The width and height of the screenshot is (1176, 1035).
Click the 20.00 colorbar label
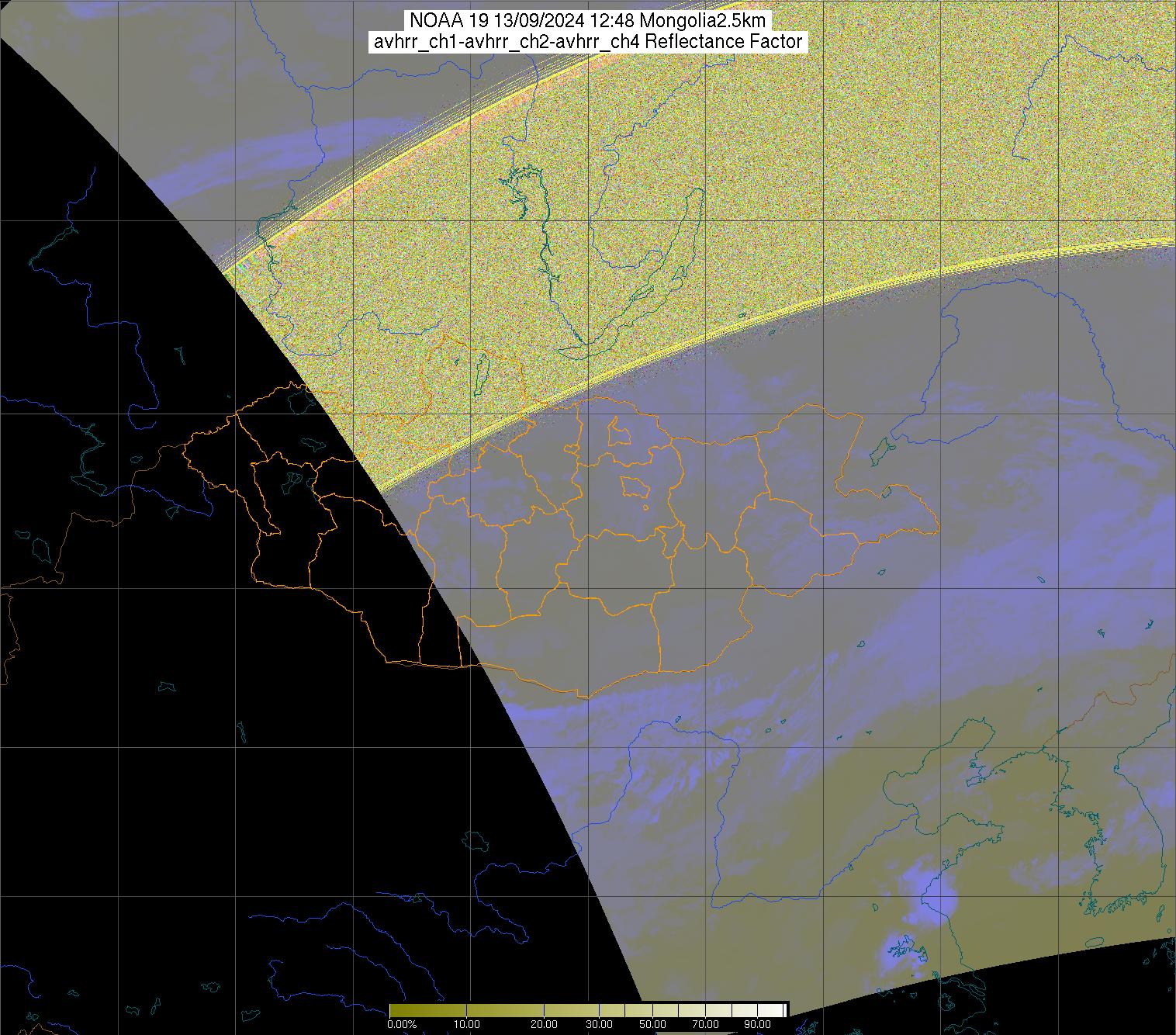pos(544,1024)
